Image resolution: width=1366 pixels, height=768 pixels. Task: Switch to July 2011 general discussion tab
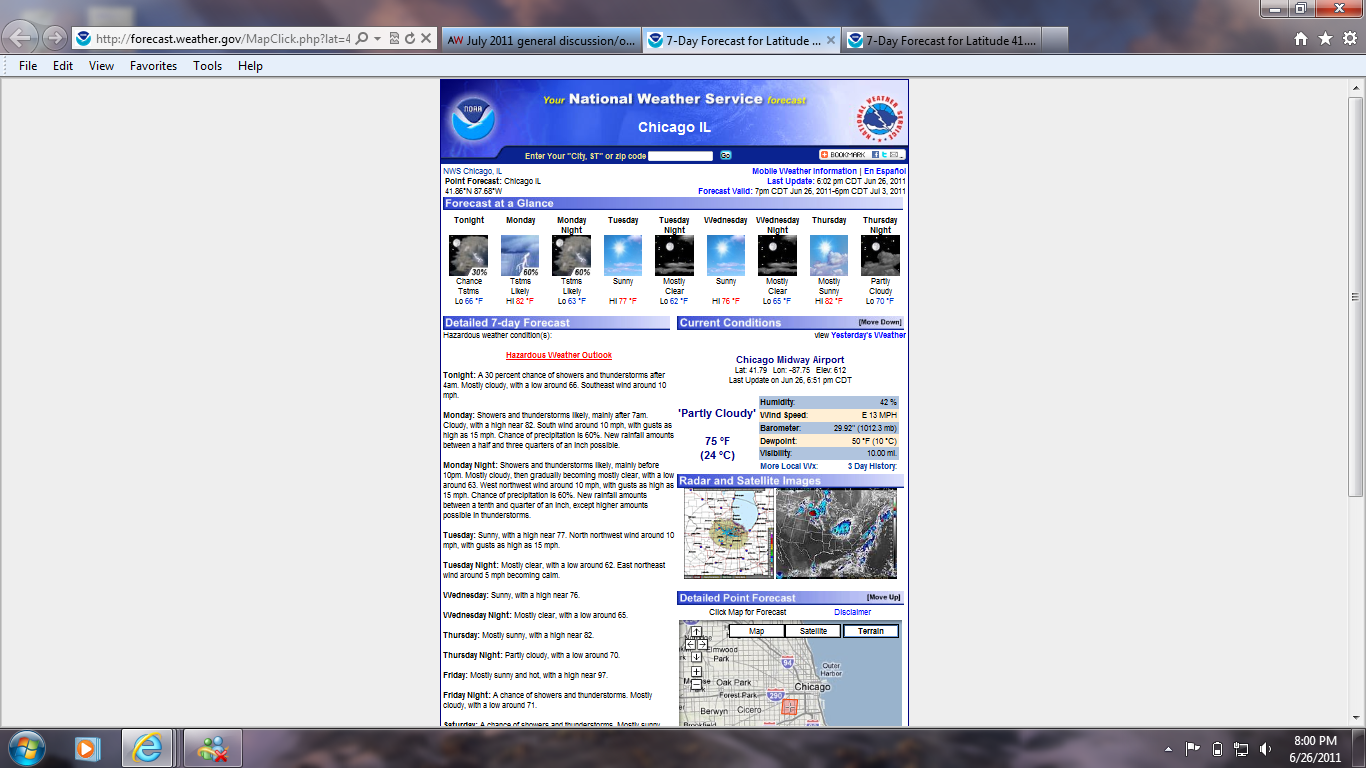tap(541, 40)
